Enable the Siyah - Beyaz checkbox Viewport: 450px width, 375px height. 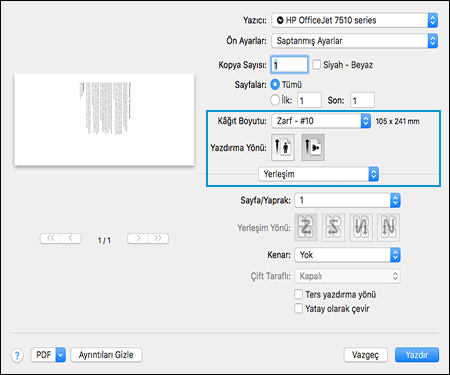pyautogui.click(x=316, y=64)
